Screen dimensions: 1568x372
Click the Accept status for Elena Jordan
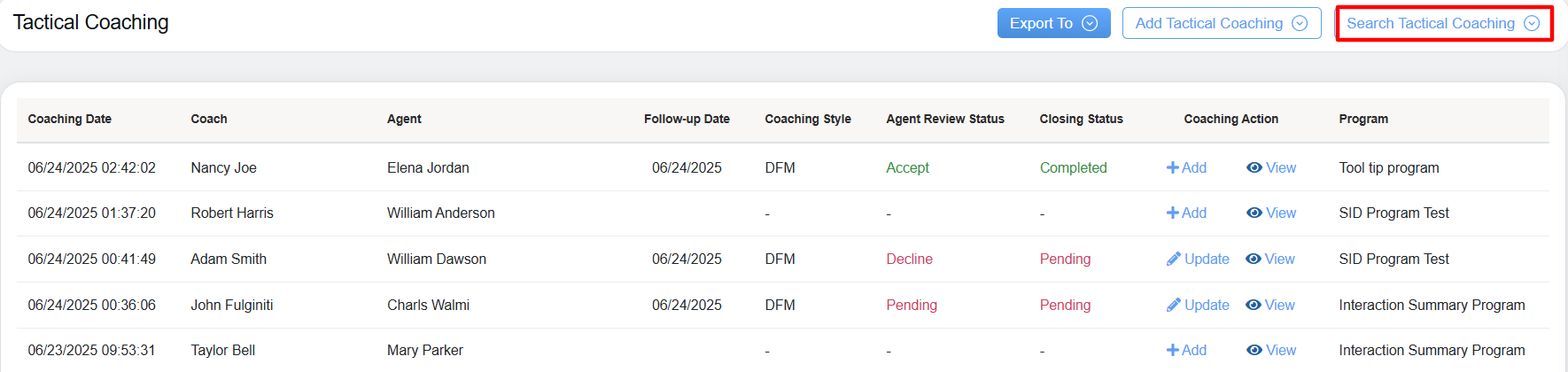(x=907, y=167)
